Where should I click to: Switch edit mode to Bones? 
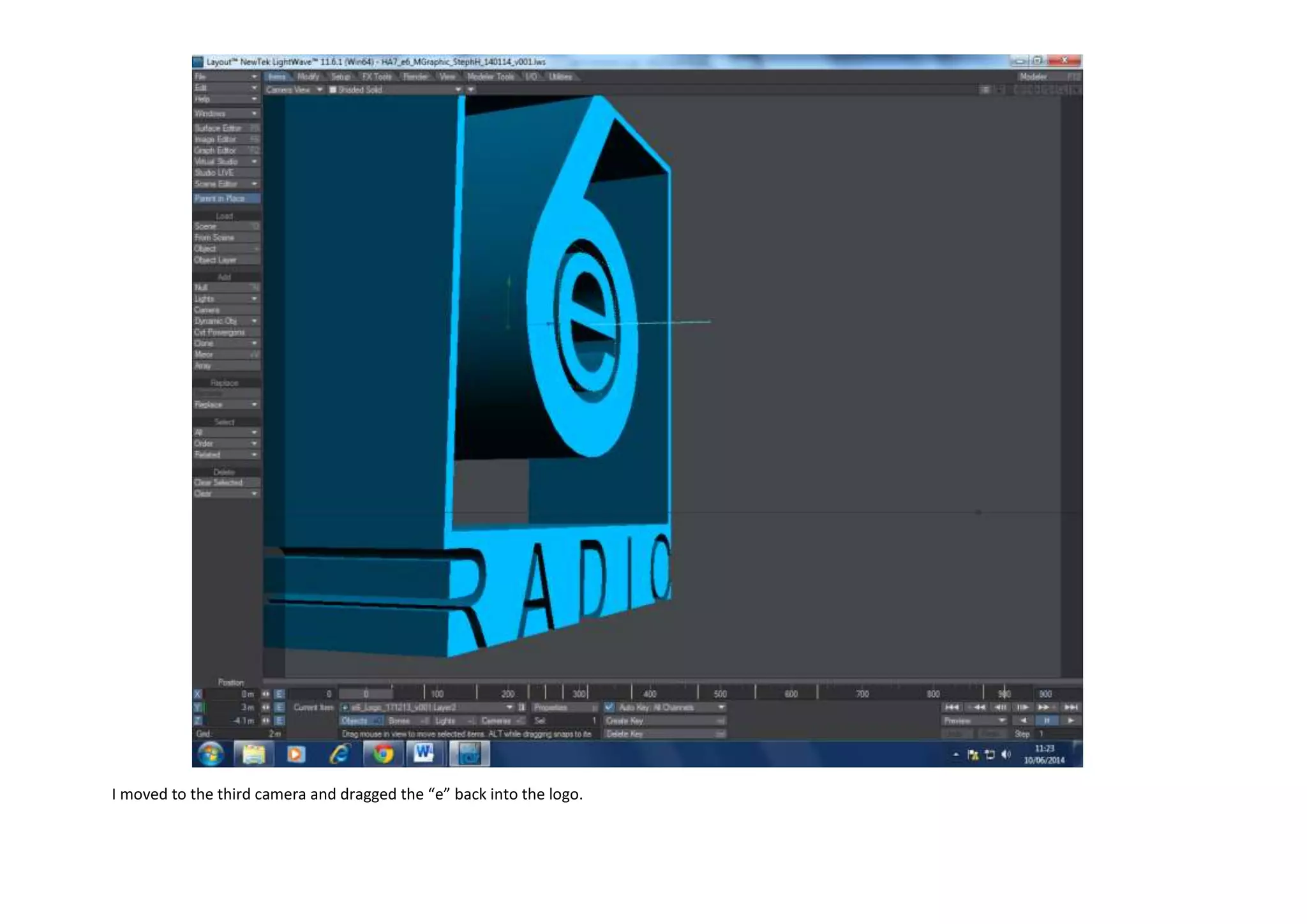click(407, 720)
